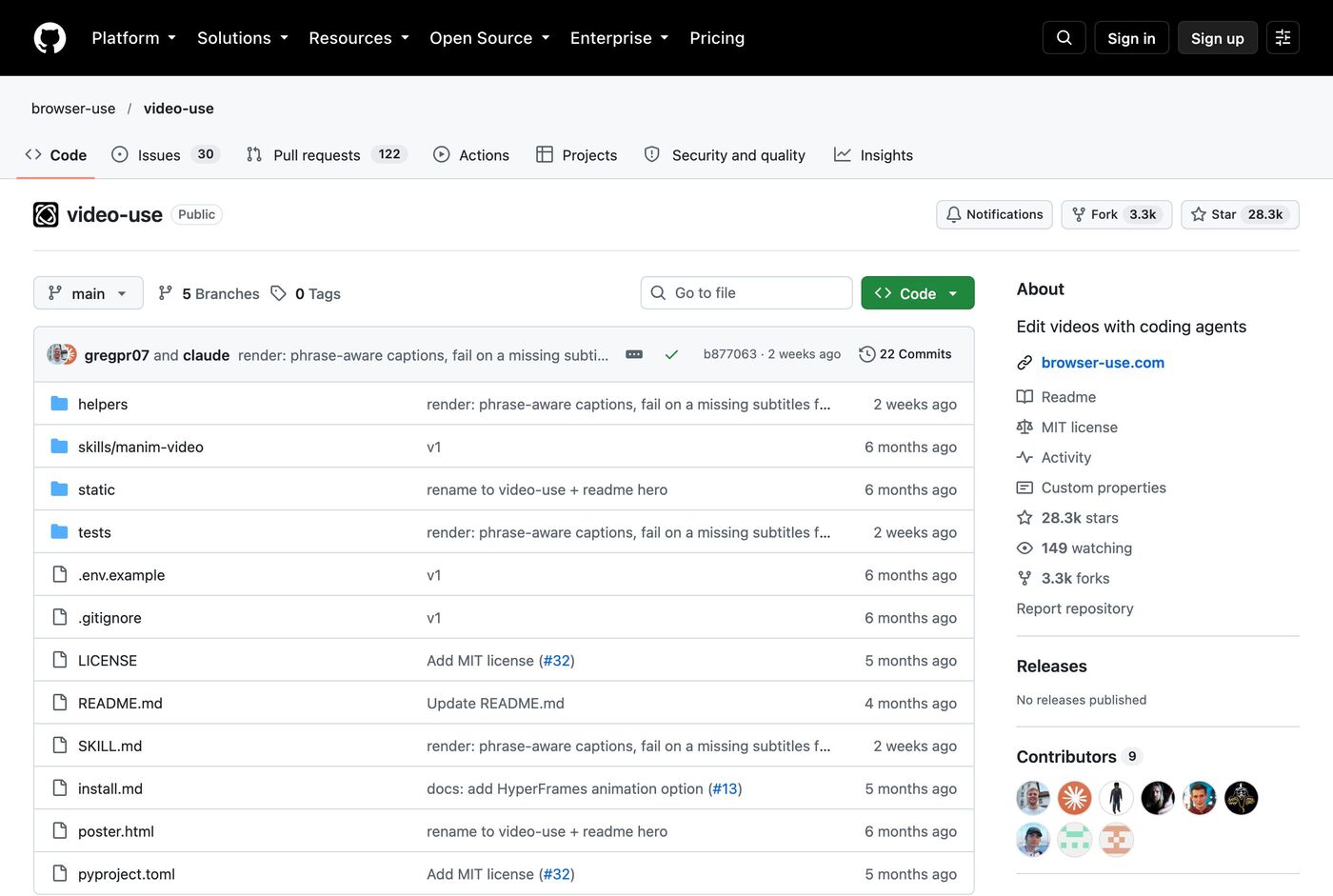Screen dimensions: 1333x896
Task: Open the appearance settings sliders icon
Action: point(1283,38)
